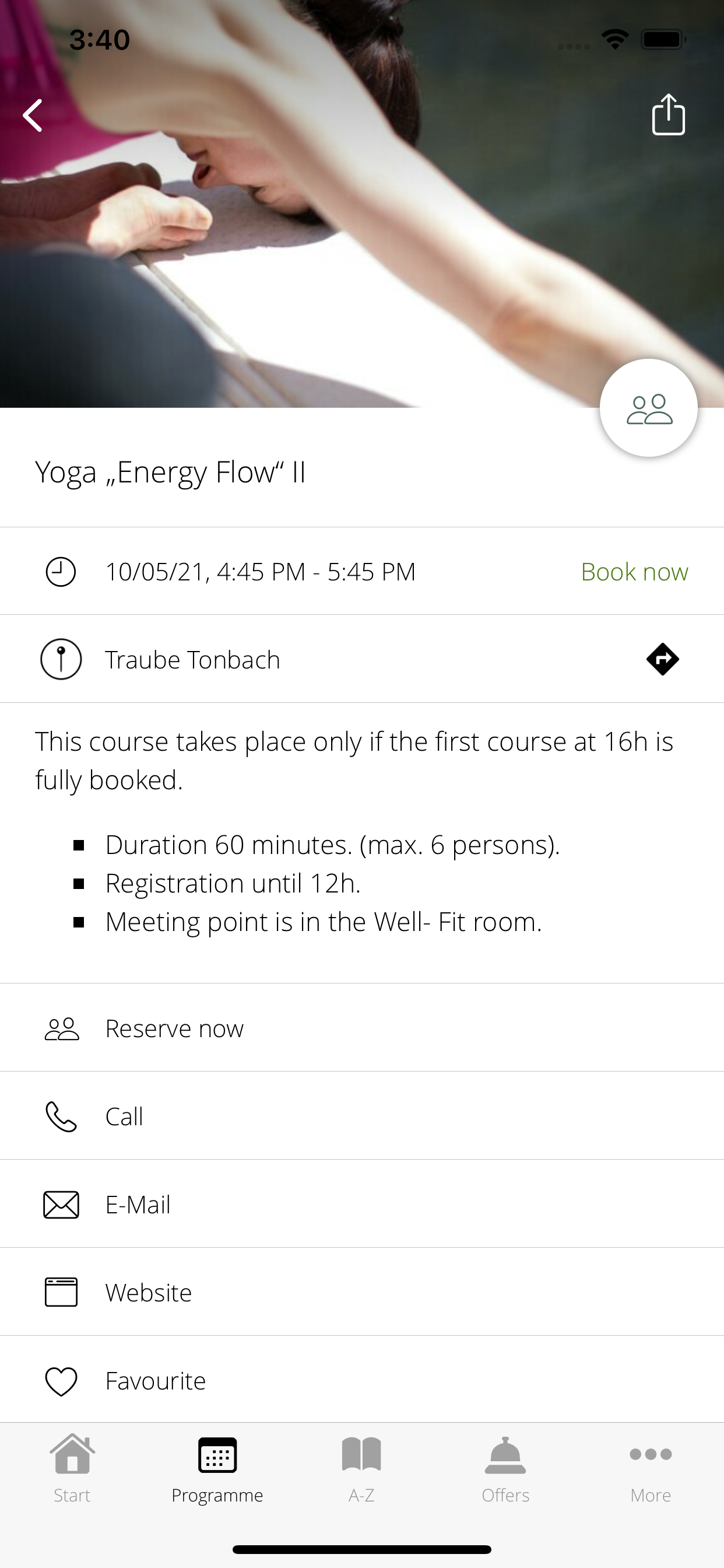Click the Book now link
This screenshot has width=724, height=1568.
point(635,572)
